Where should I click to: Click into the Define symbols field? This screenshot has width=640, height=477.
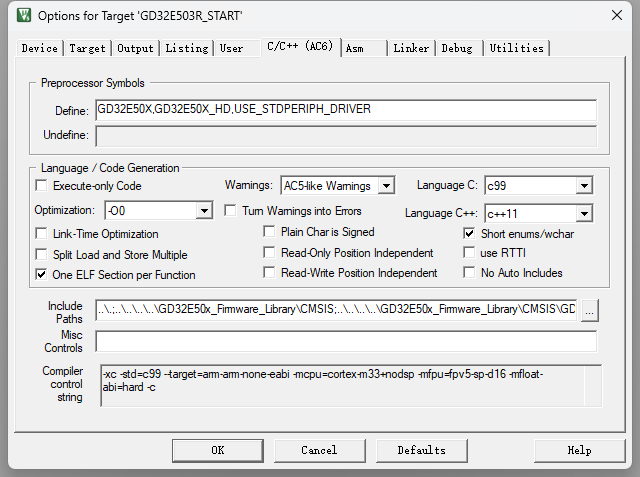click(x=346, y=110)
